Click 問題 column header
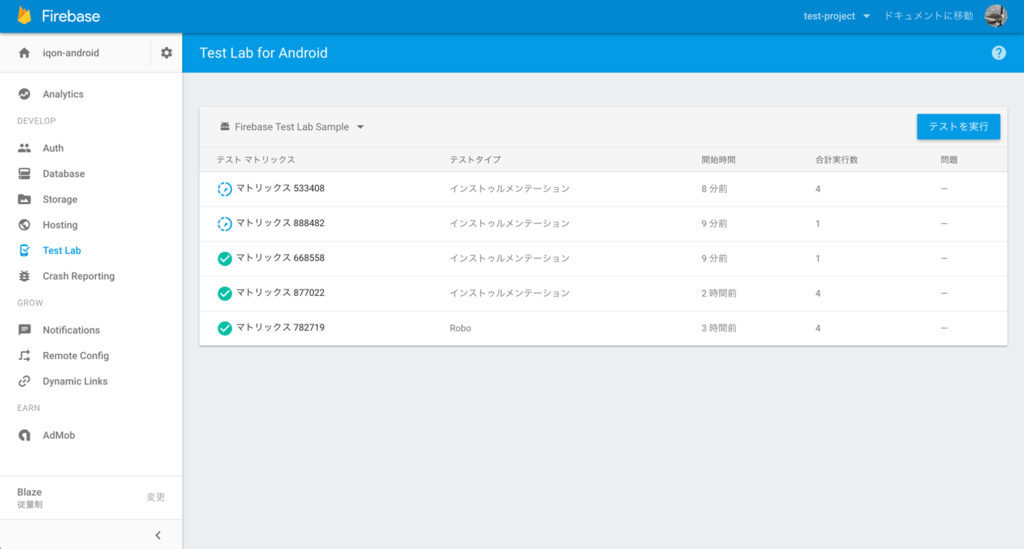The width and height of the screenshot is (1024, 549). [x=949, y=160]
